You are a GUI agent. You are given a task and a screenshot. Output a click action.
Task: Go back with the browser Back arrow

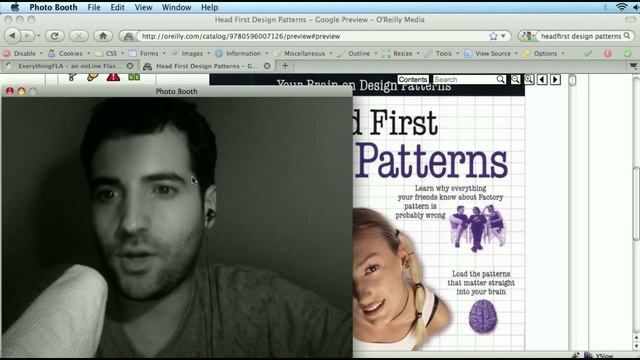click(x=12, y=36)
